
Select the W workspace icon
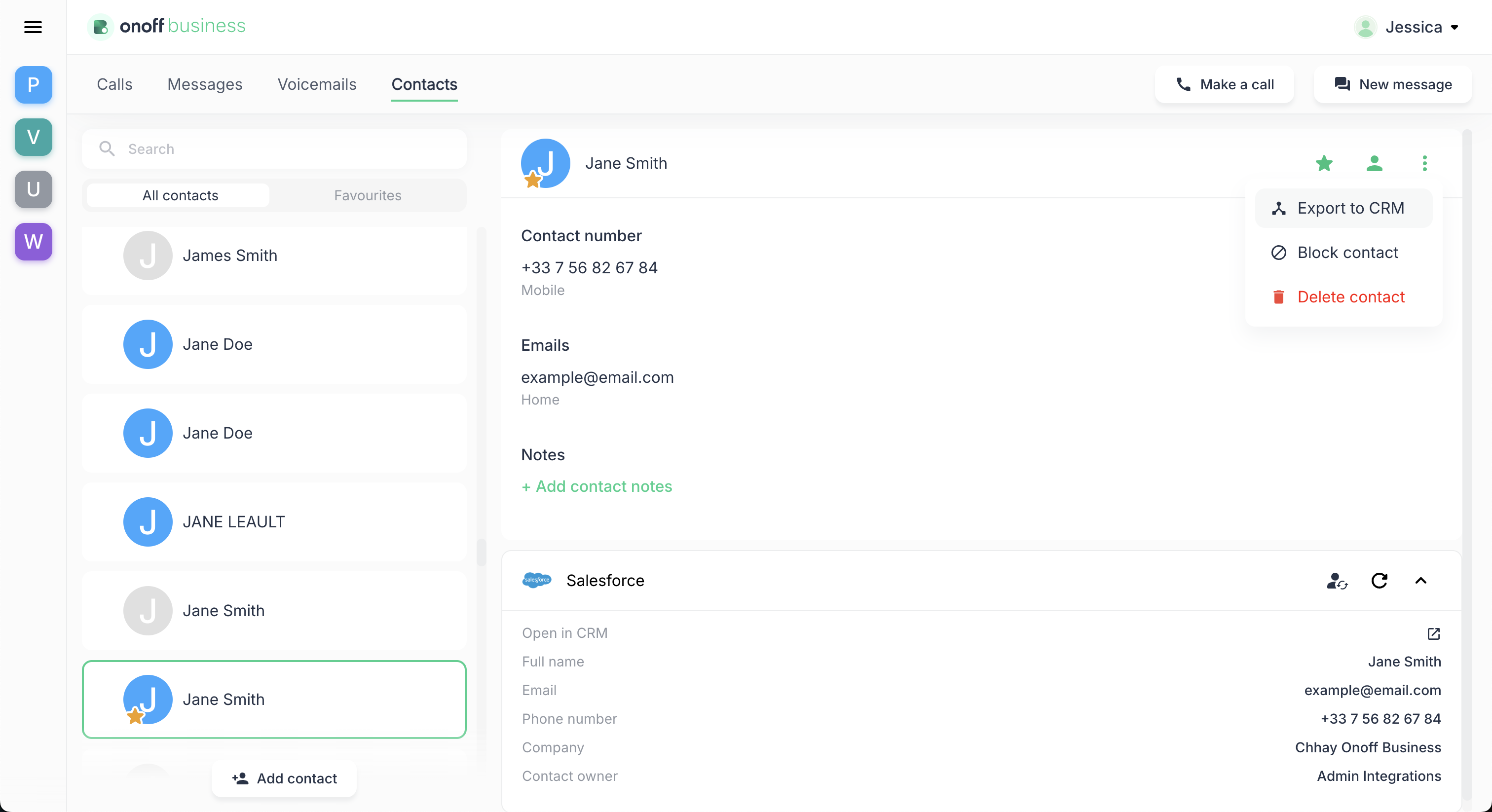(34, 242)
